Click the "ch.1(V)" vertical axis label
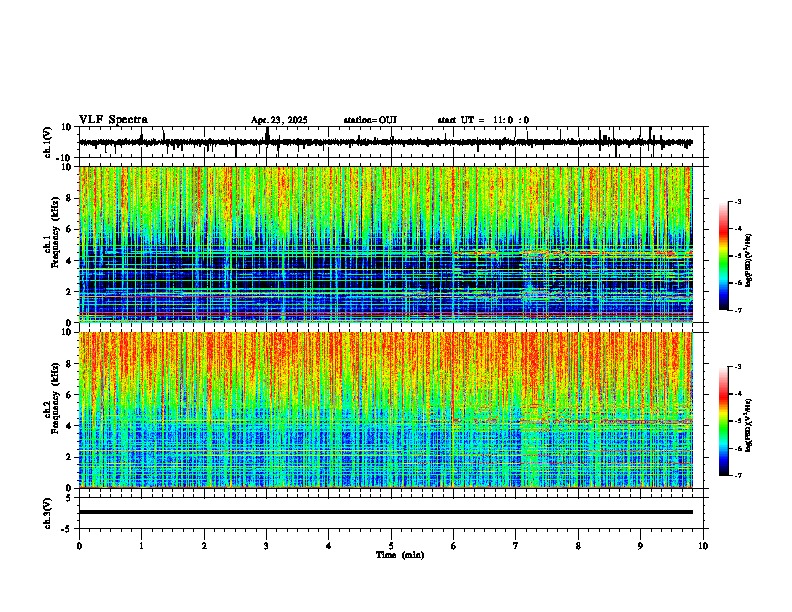The image size is (792, 612). tap(48, 142)
